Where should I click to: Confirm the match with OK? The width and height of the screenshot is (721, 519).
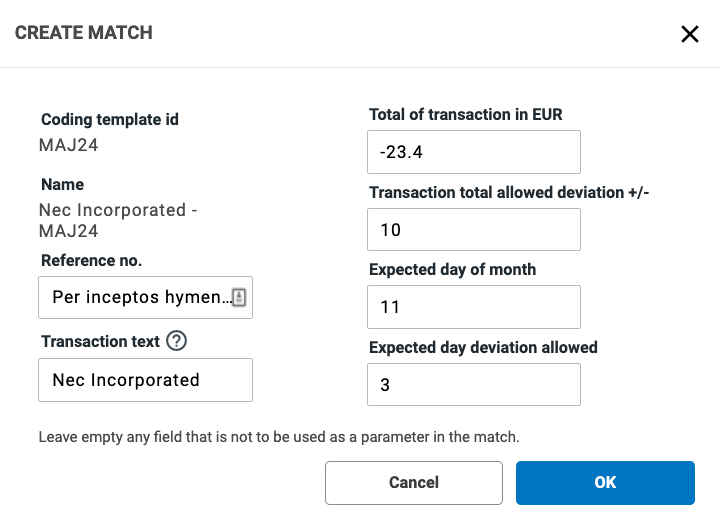[x=605, y=482]
